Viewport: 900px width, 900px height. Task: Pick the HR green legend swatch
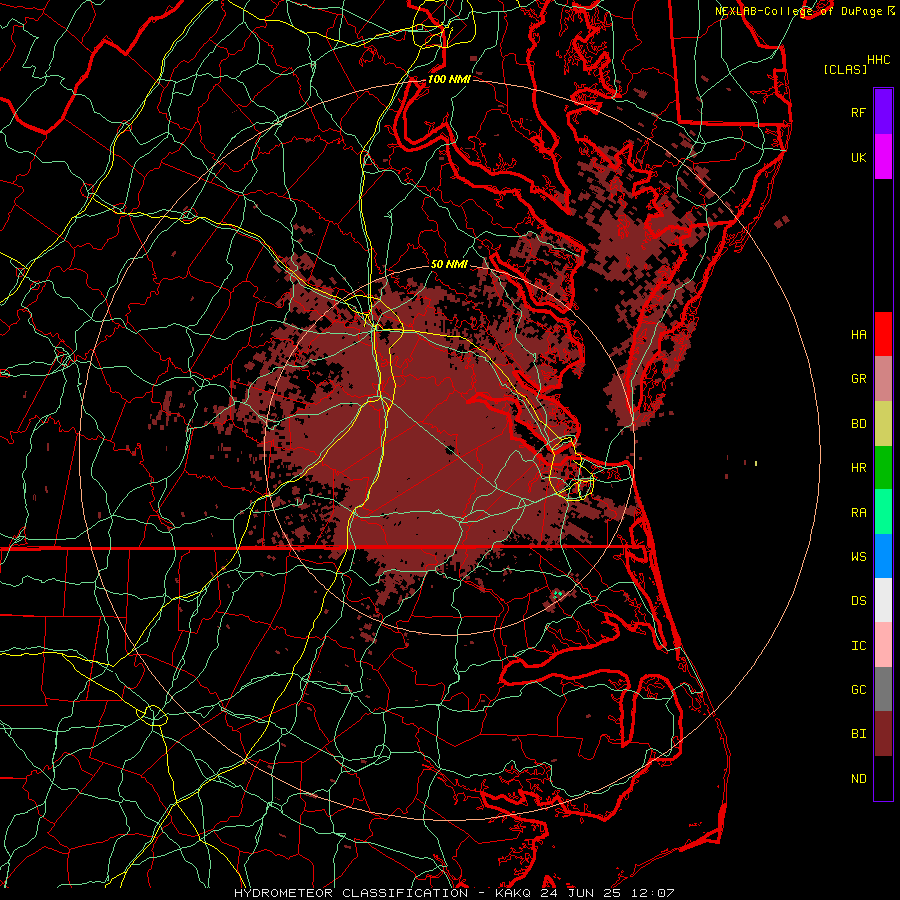883,468
